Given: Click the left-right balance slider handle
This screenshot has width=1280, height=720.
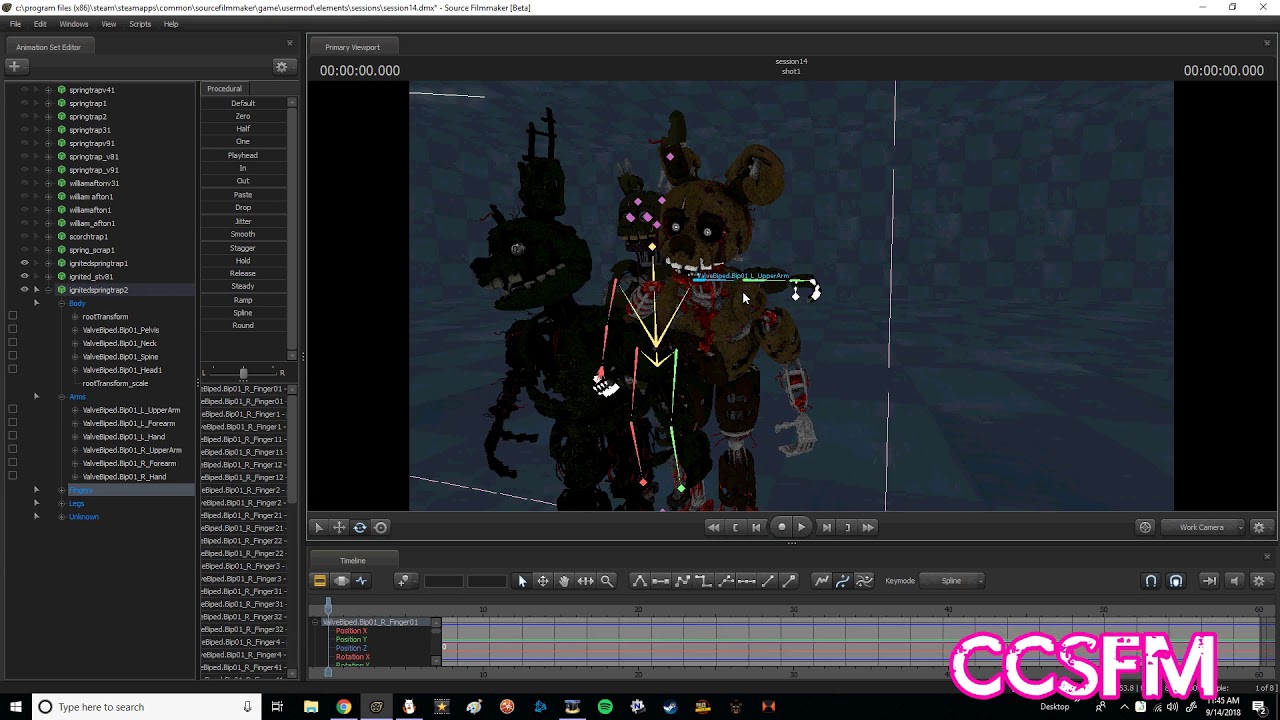Looking at the screenshot, I should [x=243, y=373].
